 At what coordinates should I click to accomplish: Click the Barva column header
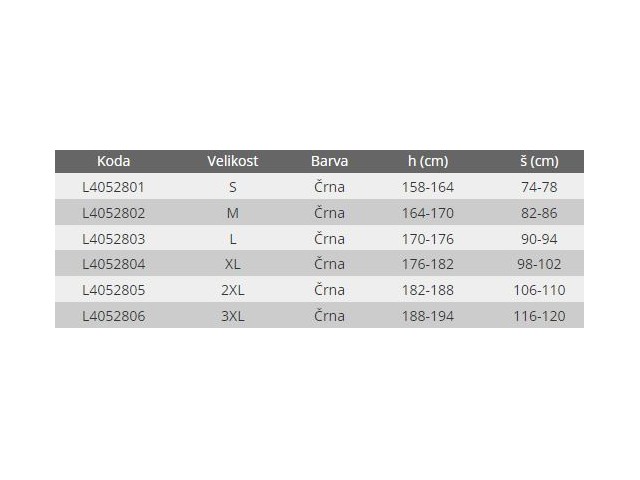(329, 161)
